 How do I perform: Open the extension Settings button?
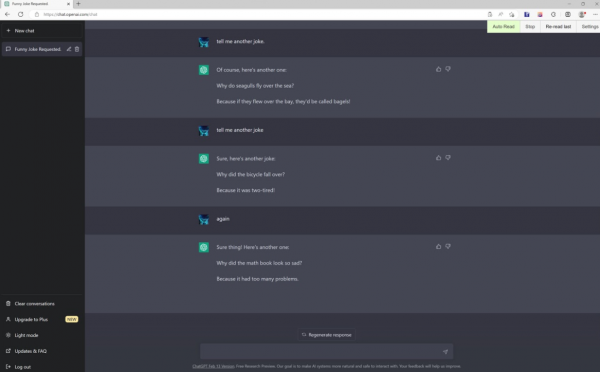point(589,26)
